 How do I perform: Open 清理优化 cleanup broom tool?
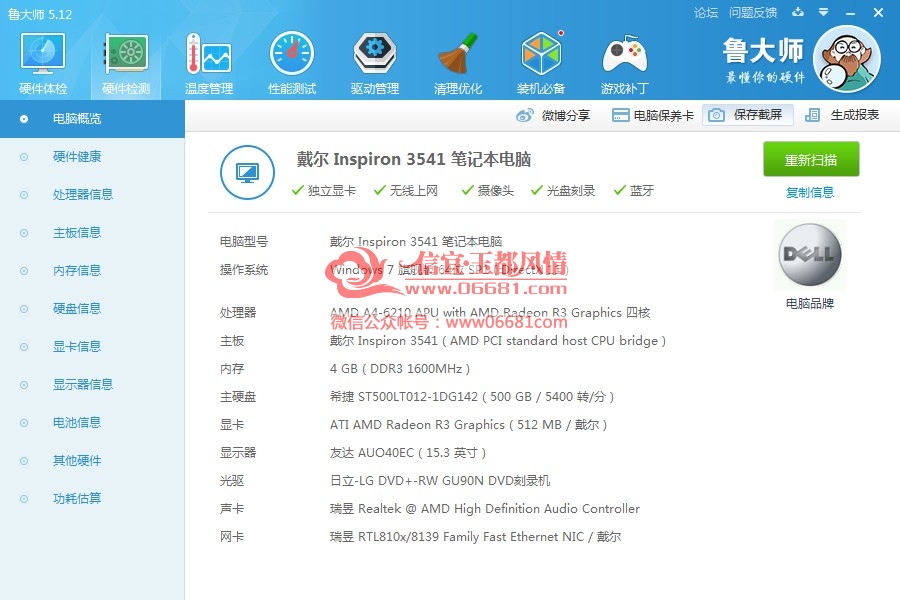click(x=458, y=63)
